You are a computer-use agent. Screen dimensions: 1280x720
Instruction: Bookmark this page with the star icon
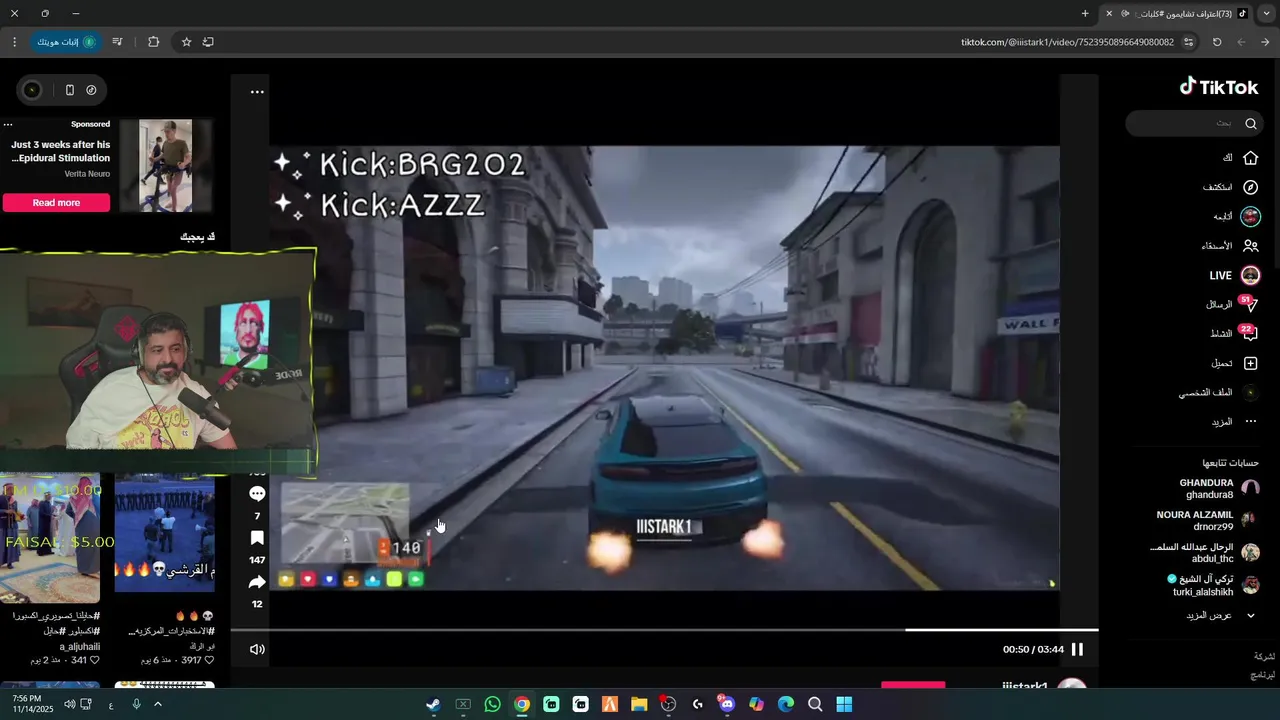click(186, 42)
